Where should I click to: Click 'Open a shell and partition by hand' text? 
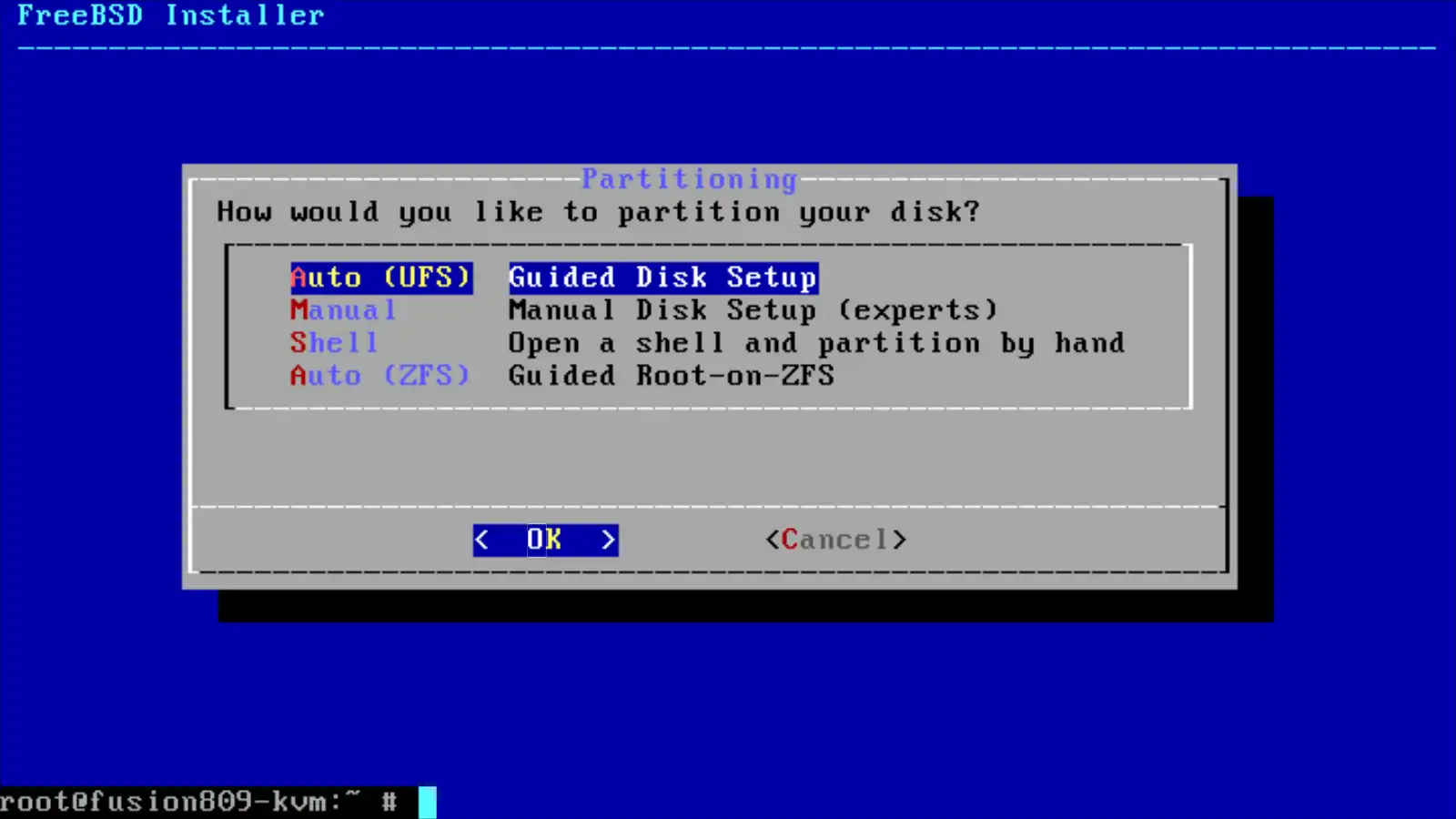[x=816, y=343]
